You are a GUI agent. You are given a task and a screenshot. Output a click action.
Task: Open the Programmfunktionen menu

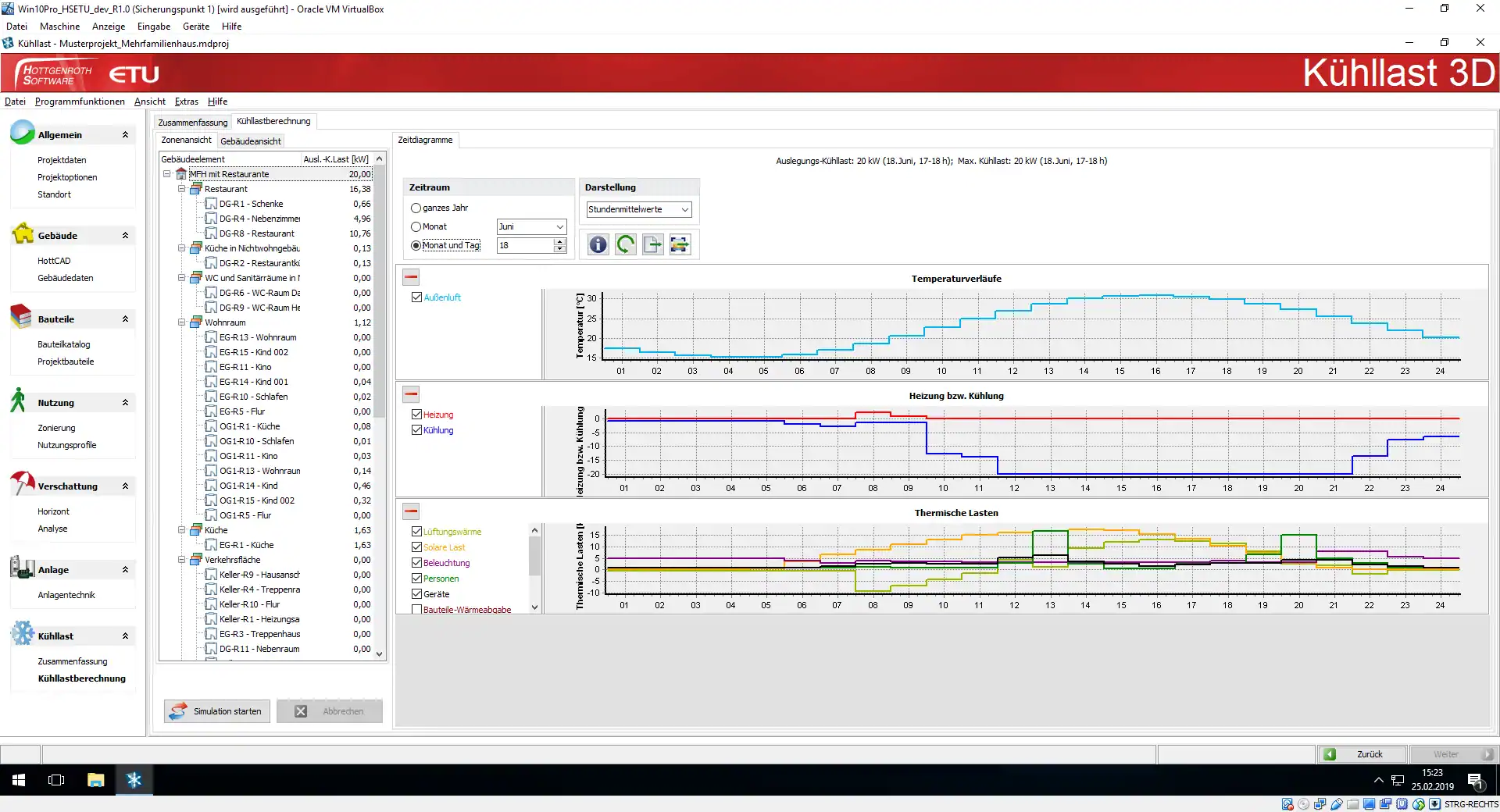point(80,101)
